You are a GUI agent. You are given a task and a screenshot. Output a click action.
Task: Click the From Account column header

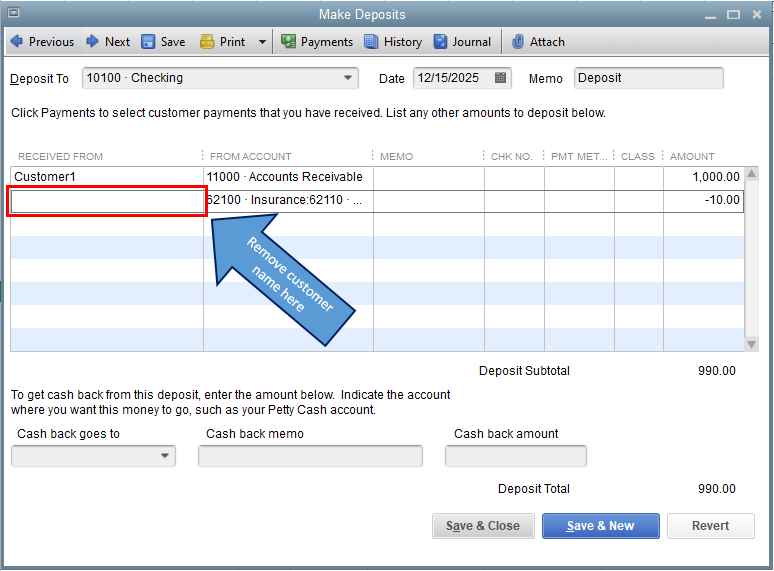(250, 156)
